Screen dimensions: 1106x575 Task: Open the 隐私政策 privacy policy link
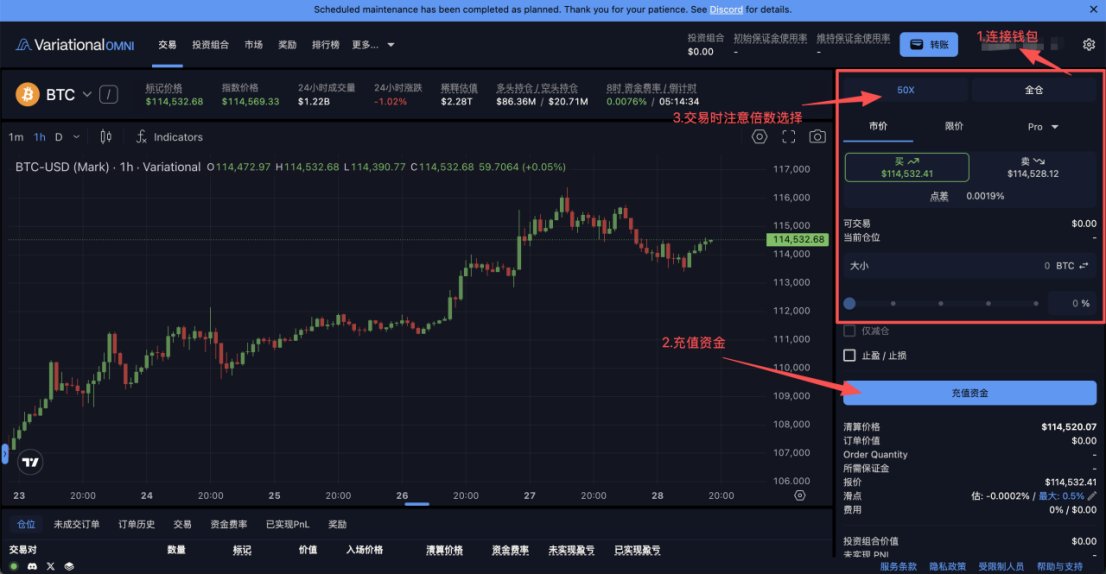coord(947,567)
